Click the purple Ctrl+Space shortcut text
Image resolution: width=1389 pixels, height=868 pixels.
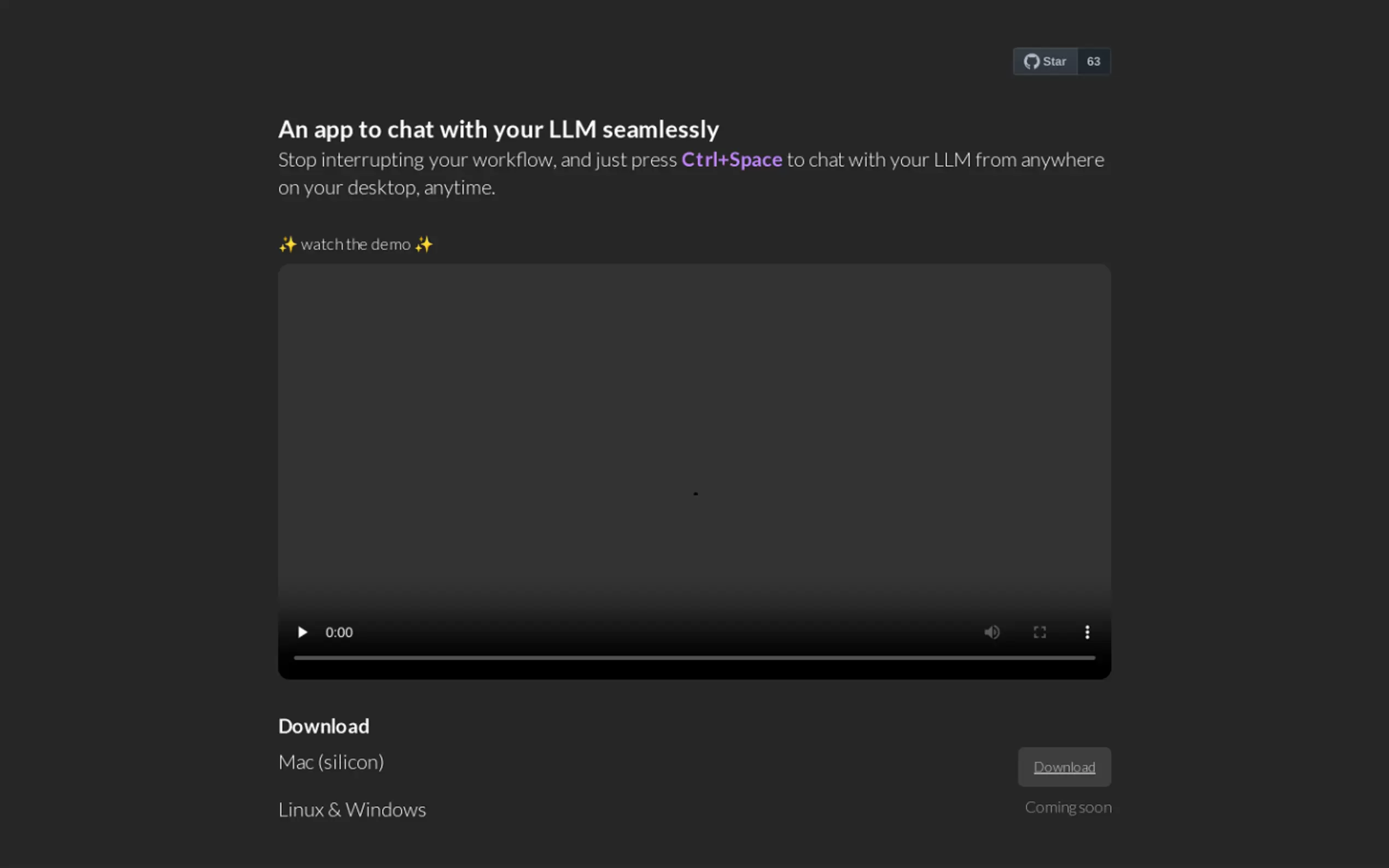[x=732, y=160]
